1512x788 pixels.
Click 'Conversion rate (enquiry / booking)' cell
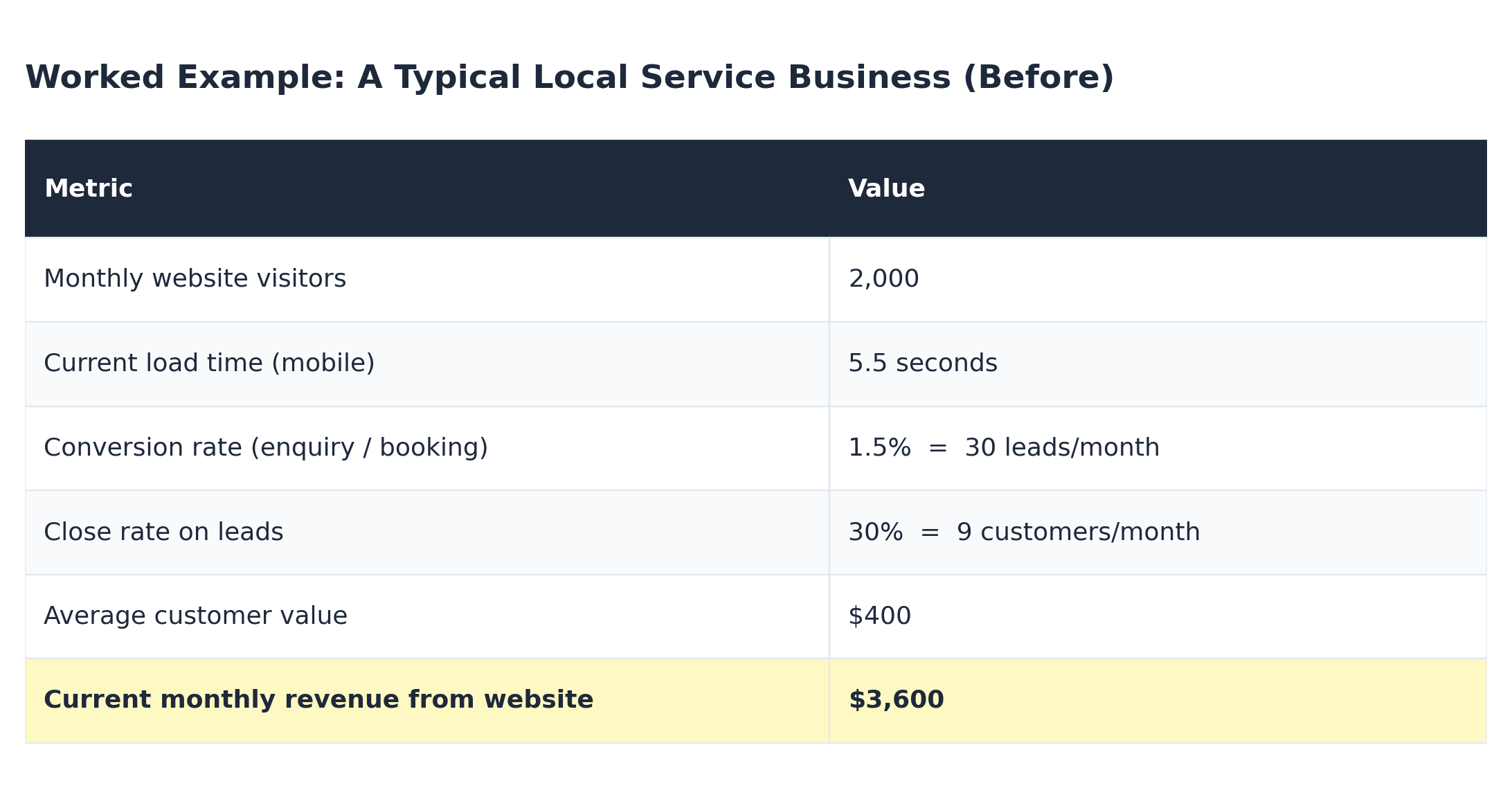[x=427, y=449]
